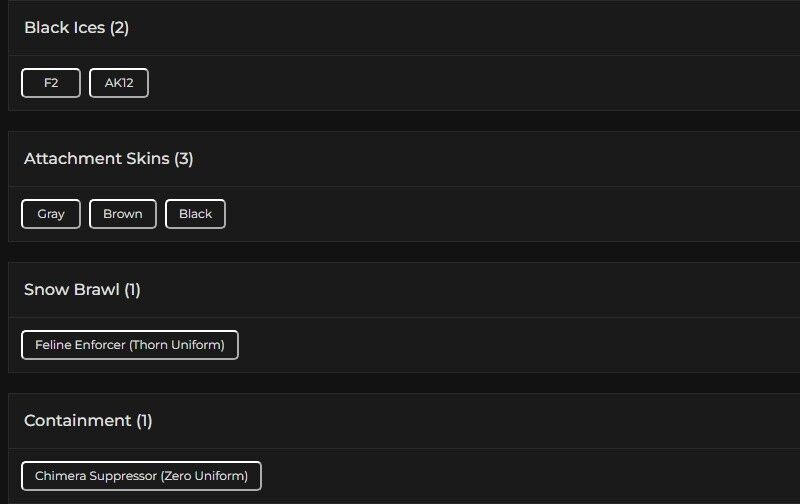Click the "Snow Brawl" title text

click(71, 290)
